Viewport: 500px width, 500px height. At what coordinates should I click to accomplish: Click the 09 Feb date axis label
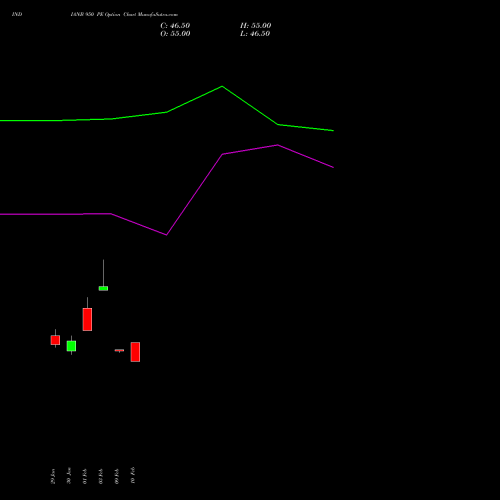tap(117, 476)
